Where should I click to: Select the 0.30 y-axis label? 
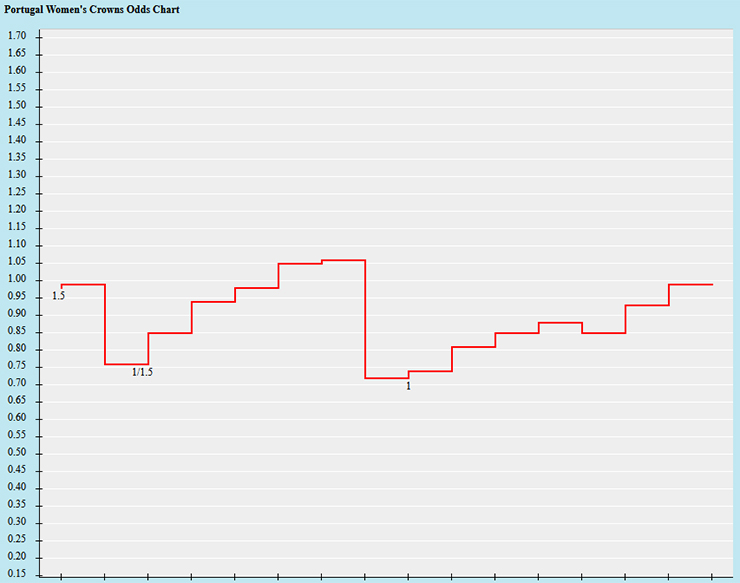click(17, 522)
